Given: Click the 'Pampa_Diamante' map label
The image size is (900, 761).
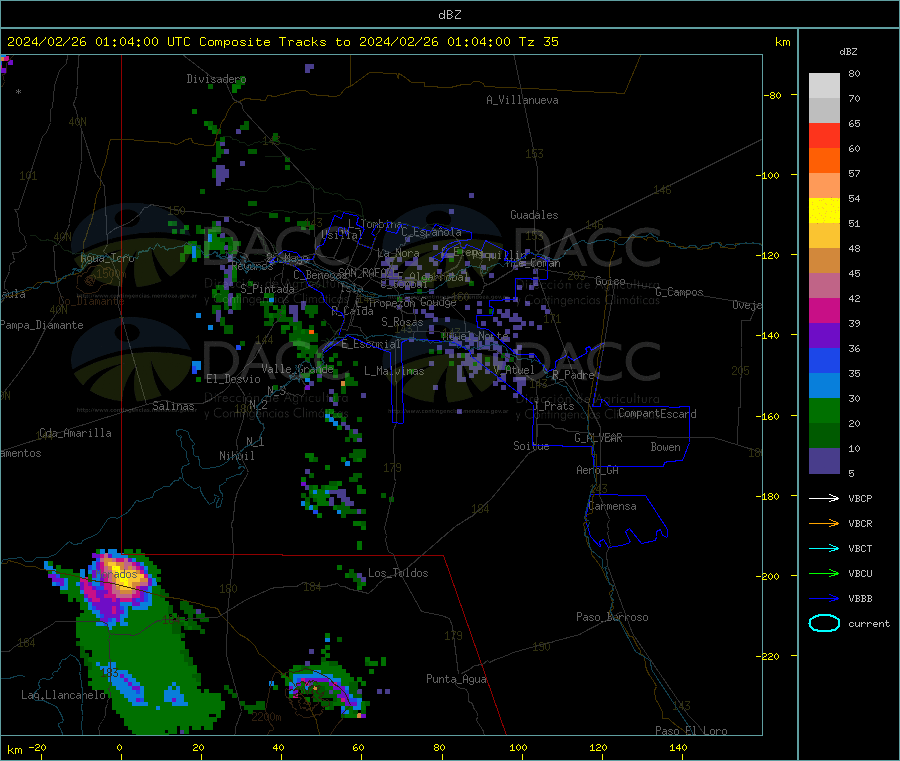Looking at the screenshot, I should click(41, 325).
